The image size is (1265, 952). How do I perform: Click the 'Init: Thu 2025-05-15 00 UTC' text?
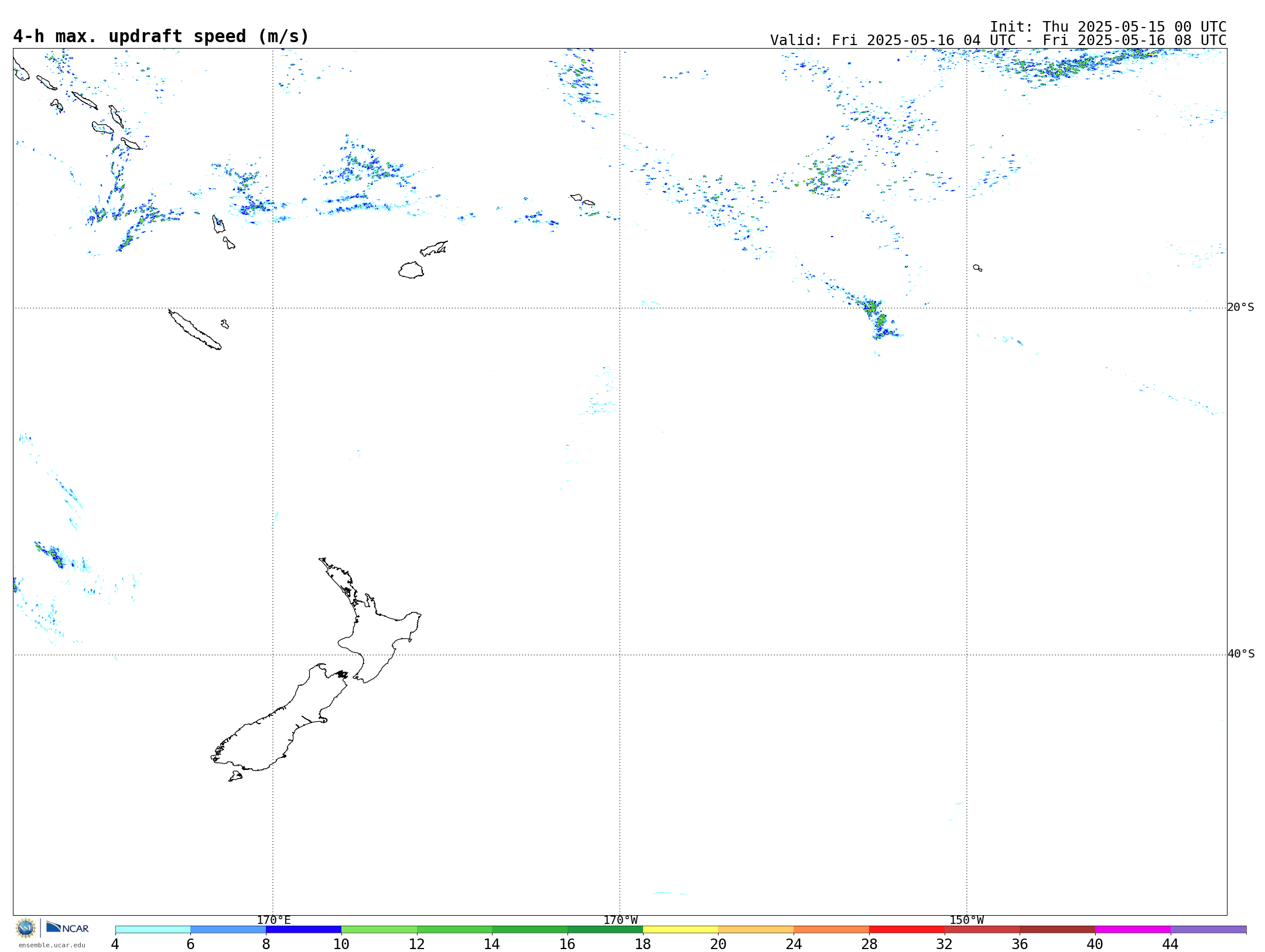pos(1108,27)
